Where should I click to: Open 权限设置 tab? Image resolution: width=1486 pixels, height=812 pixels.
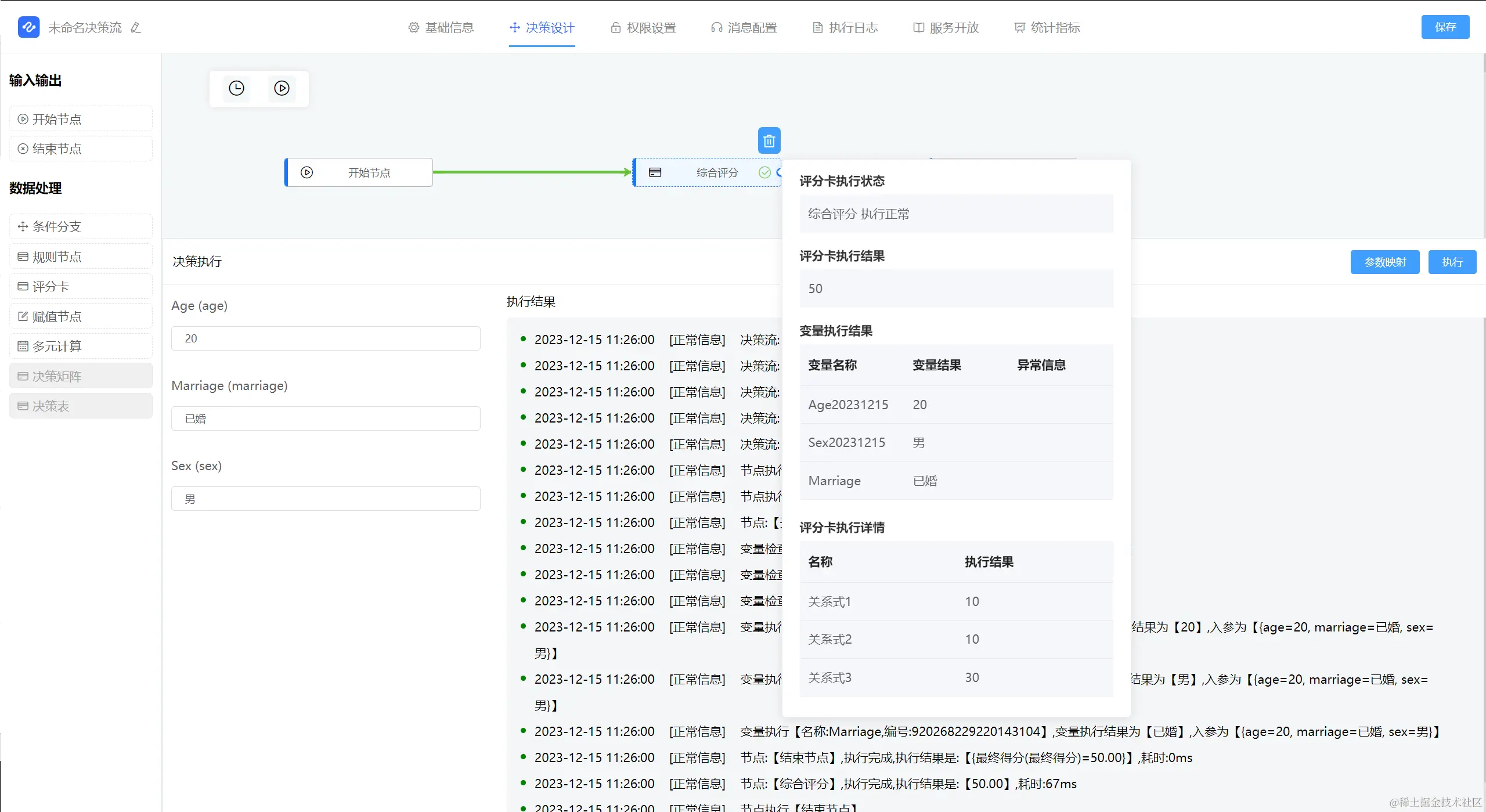point(643,27)
